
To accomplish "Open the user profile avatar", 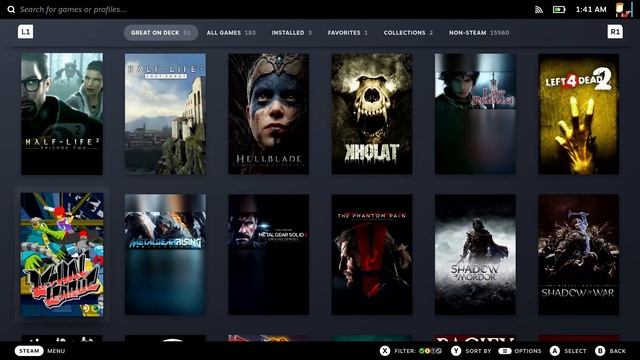I will (x=624, y=9).
